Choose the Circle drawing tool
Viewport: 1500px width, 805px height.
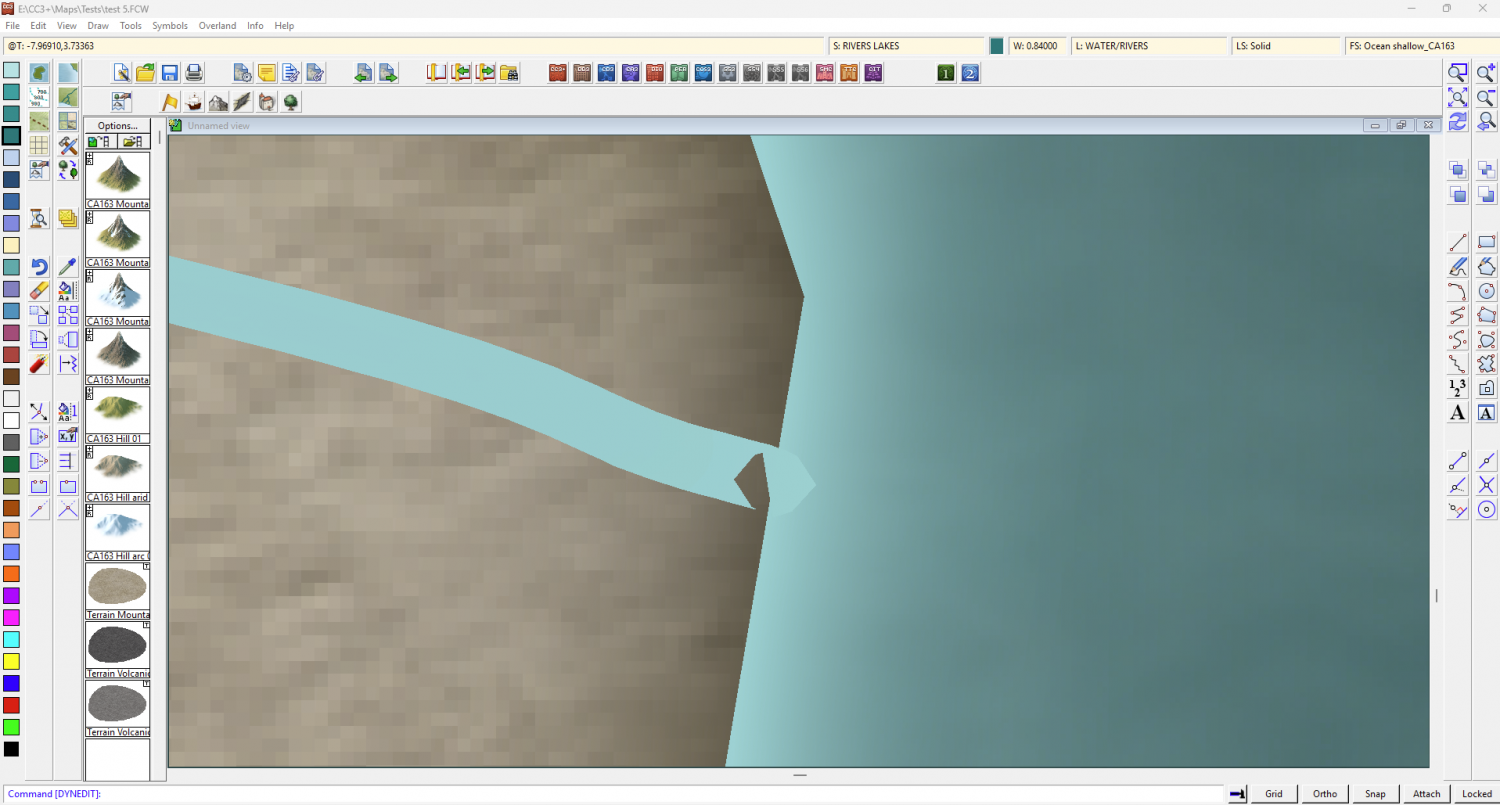click(1486, 291)
